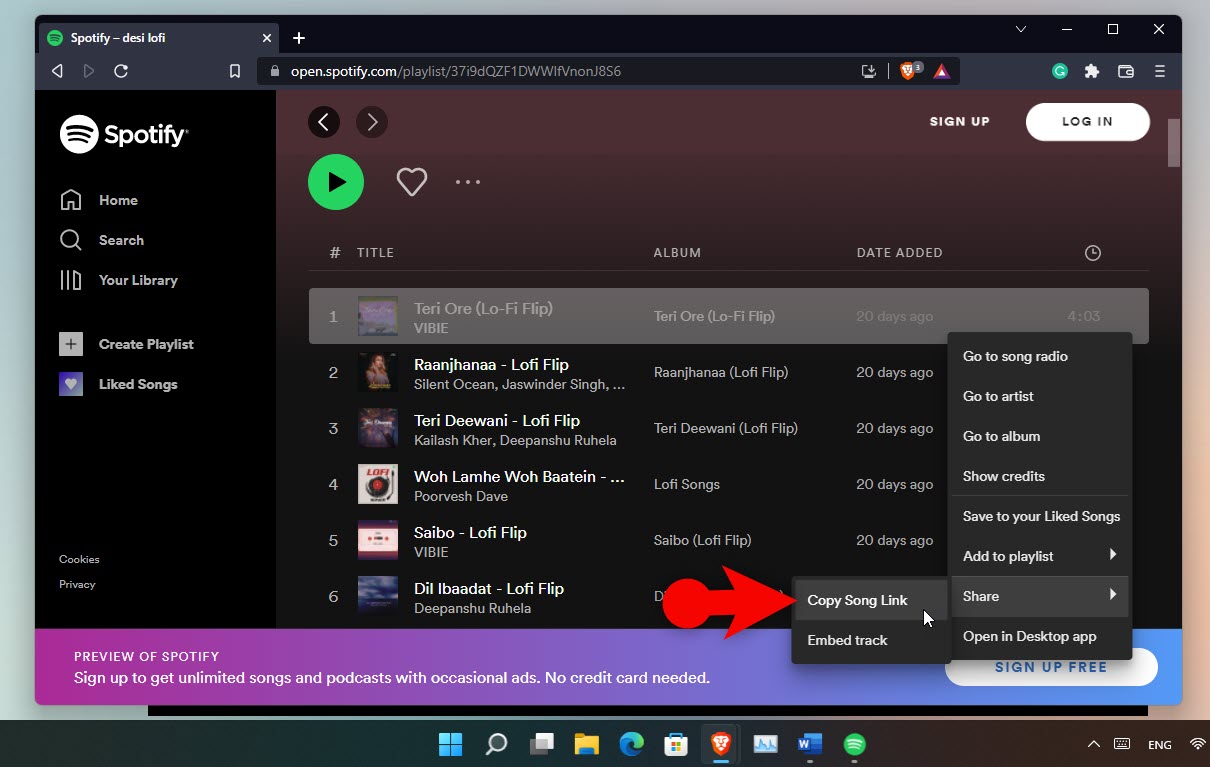This screenshot has height=767, width=1210.
Task: Open the Privacy link
Action: (x=77, y=584)
